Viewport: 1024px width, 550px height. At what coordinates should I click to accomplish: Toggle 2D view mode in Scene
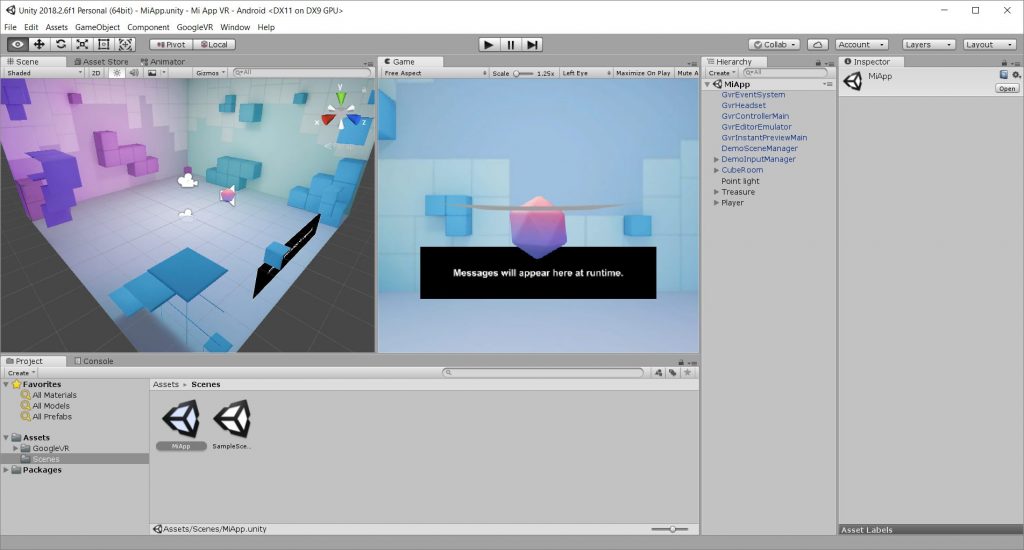pyautogui.click(x=96, y=73)
